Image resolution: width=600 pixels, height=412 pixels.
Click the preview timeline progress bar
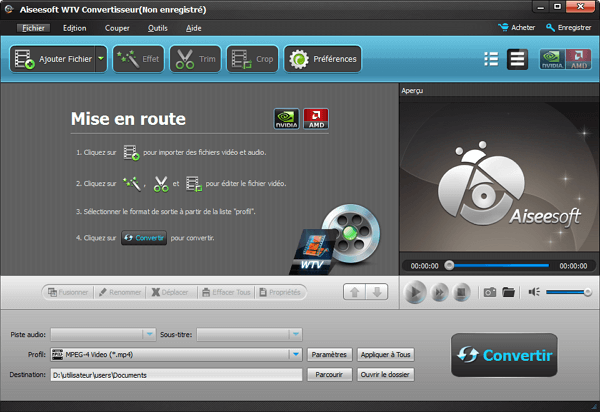tap(499, 265)
